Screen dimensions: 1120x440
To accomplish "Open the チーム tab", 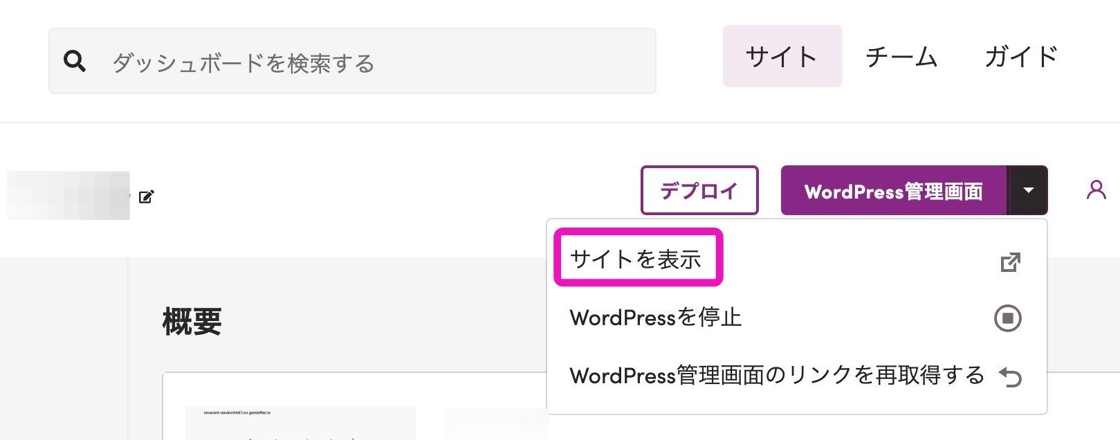I will (x=901, y=56).
